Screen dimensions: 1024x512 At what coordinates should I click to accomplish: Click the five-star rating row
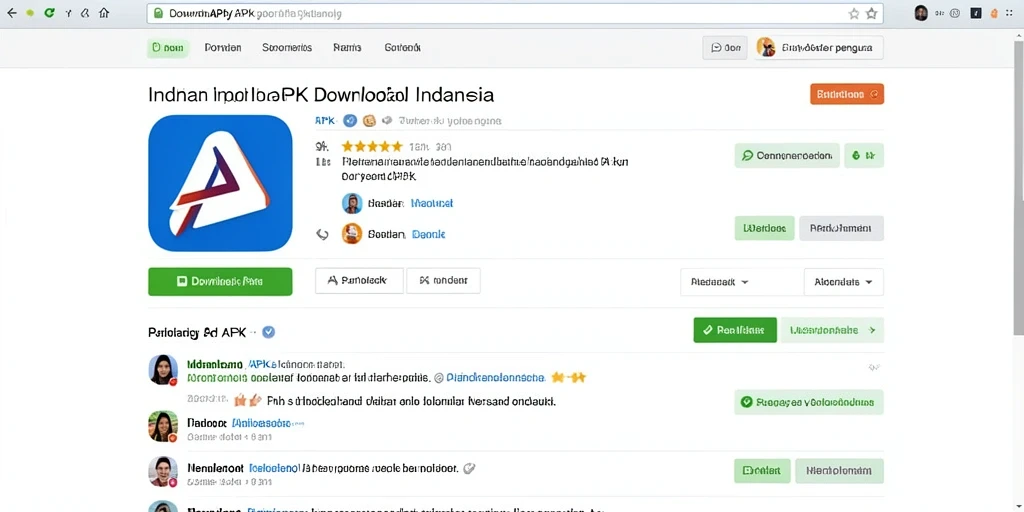click(372, 146)
